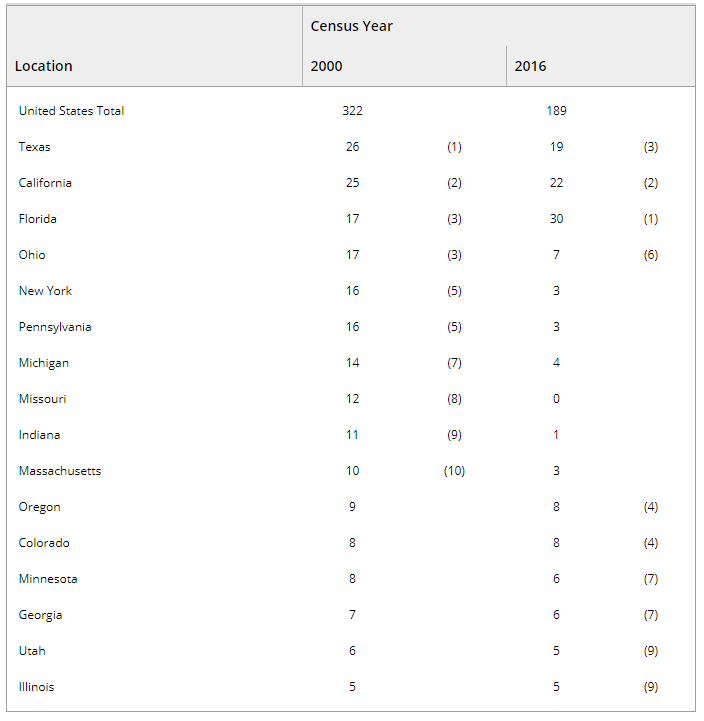This screenshot has height=721, width=704.
Task: Click the Indiana row label
Action: [39, 435]
